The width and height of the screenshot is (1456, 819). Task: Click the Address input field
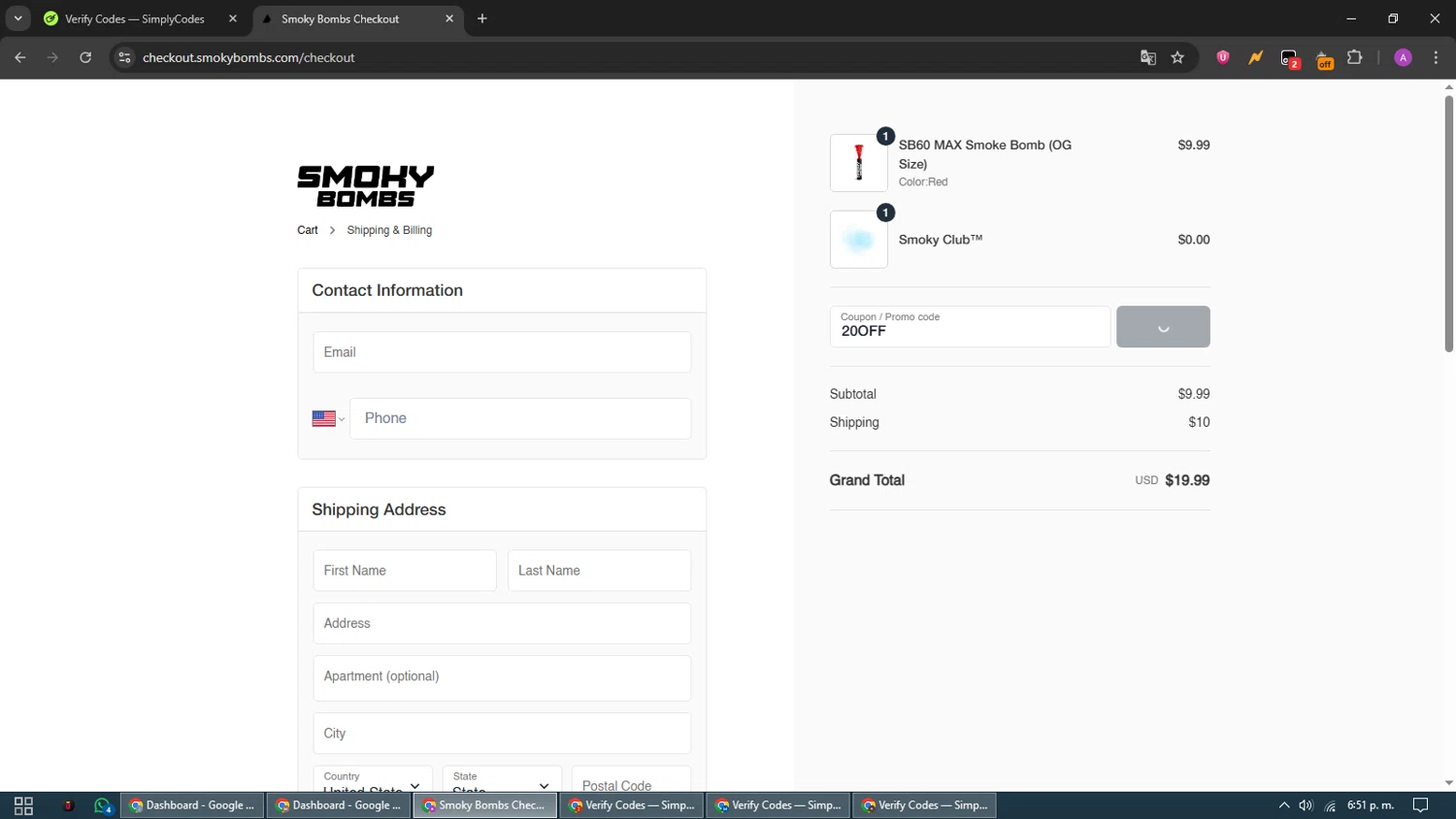[502, 623]
